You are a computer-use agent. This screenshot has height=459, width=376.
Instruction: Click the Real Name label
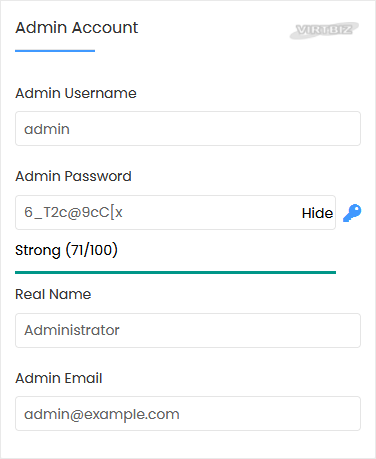pos(53,294)
